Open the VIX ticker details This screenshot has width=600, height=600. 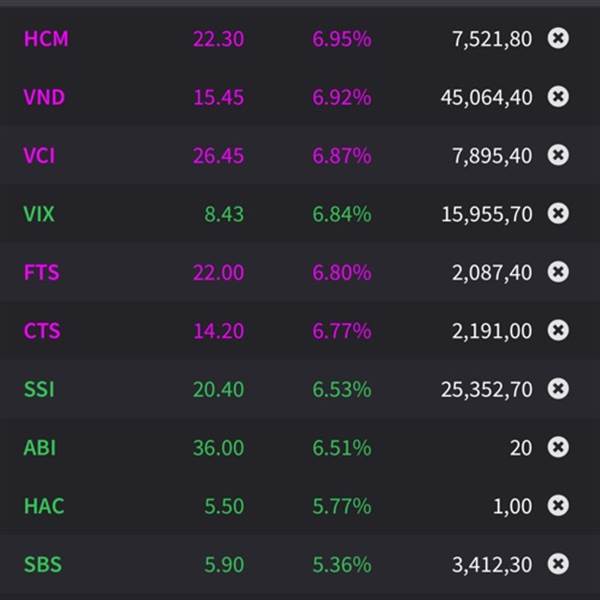(x=39, y=214)
